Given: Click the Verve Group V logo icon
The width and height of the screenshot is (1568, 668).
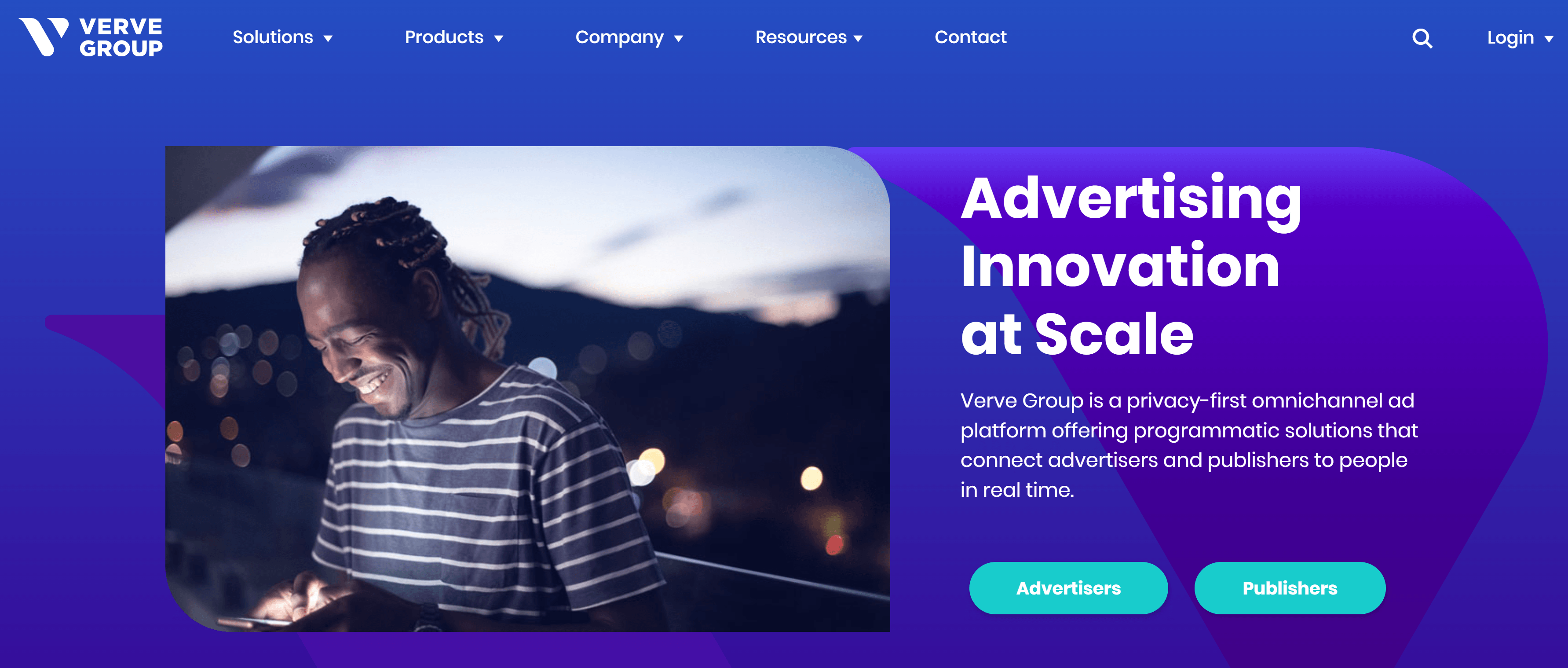Looking at the screenshot, I should [44, 37].
